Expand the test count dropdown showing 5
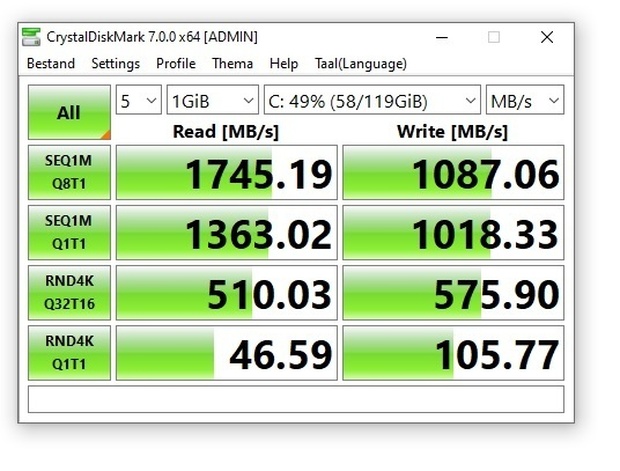620x471 pixels. point(139,100)
